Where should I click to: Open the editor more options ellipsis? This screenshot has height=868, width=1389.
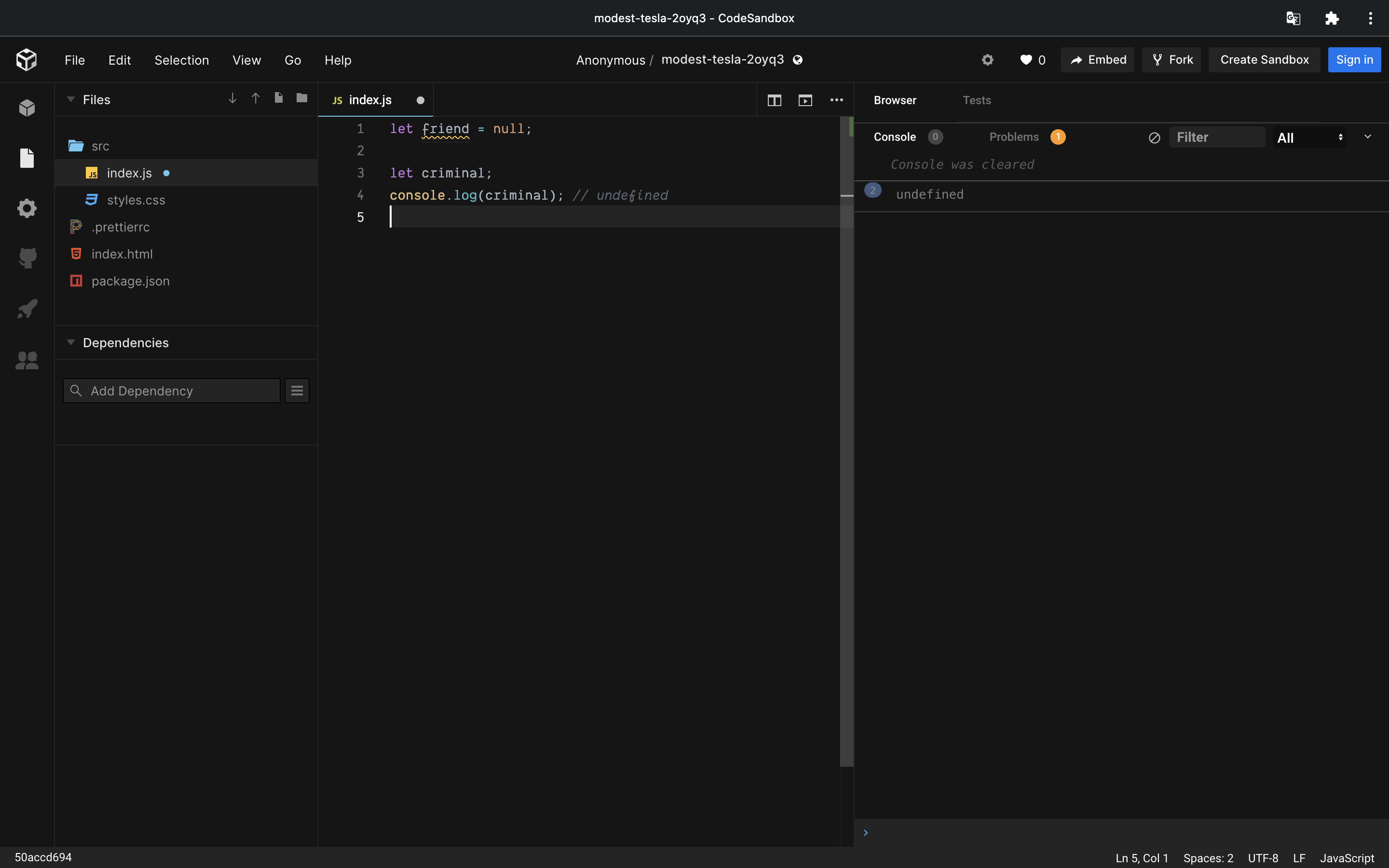pyautogui.click(x=836, y=100)
